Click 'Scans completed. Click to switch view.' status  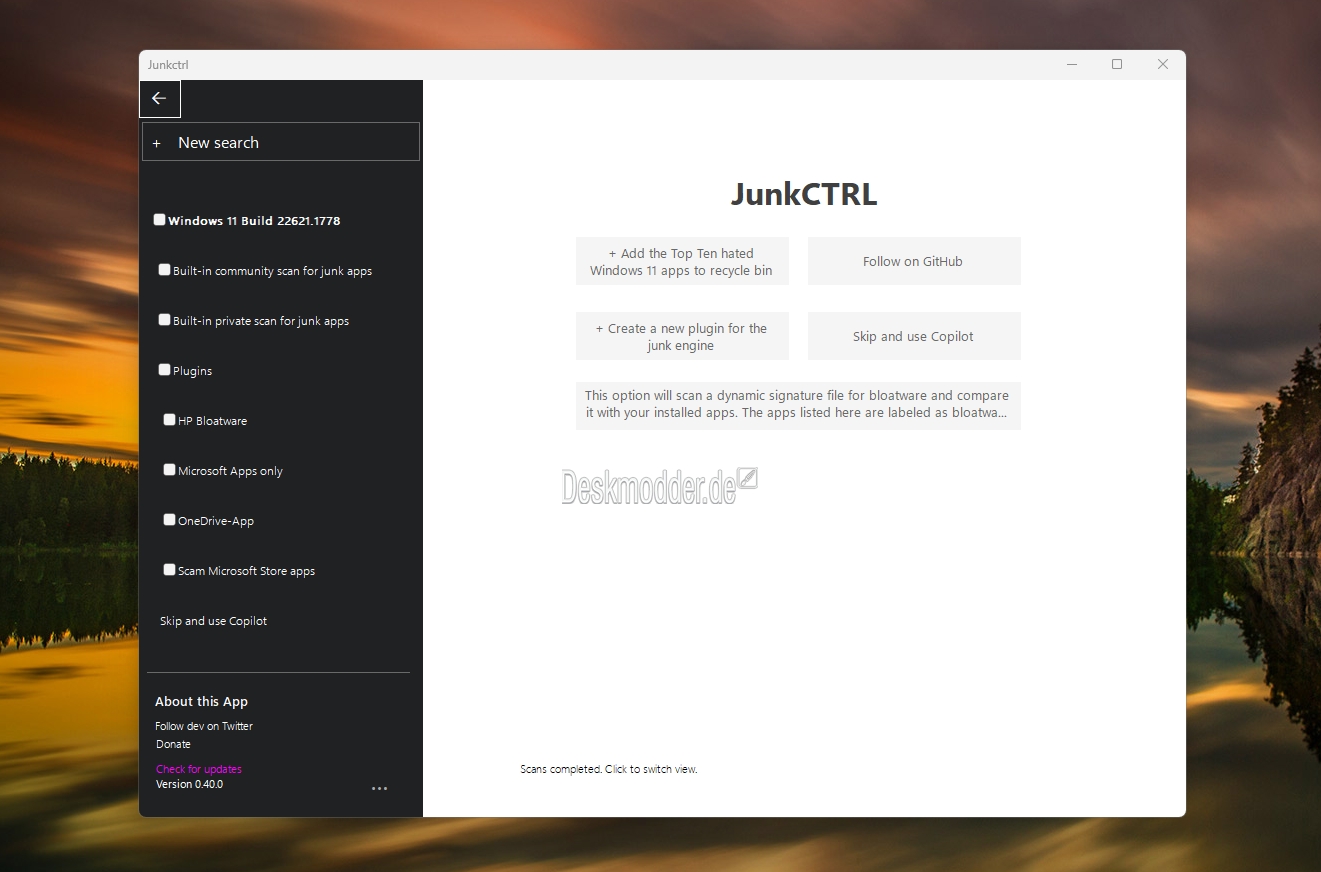(609, 769)
